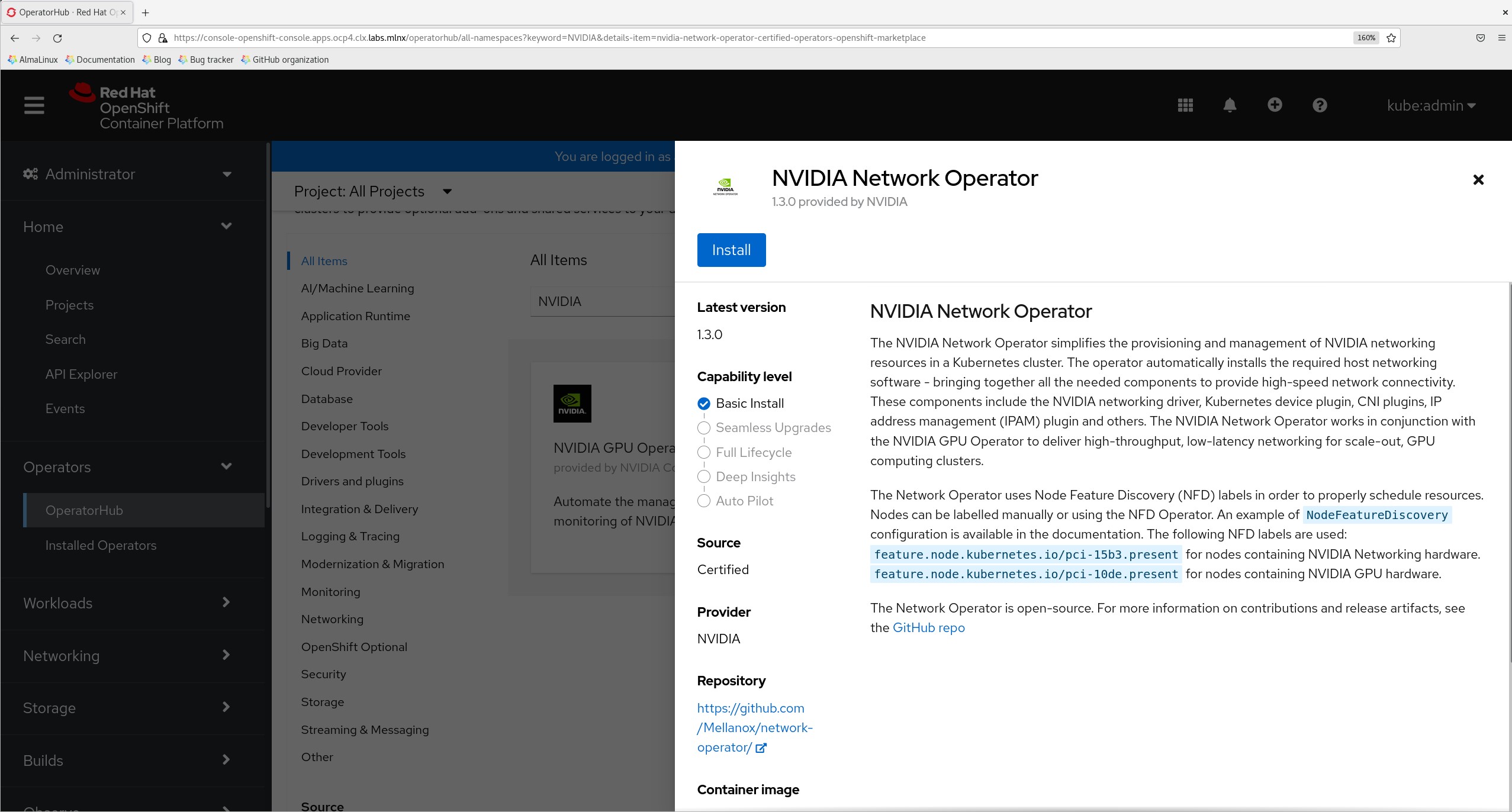
Task: Filter by Security category
Action: 323,675
